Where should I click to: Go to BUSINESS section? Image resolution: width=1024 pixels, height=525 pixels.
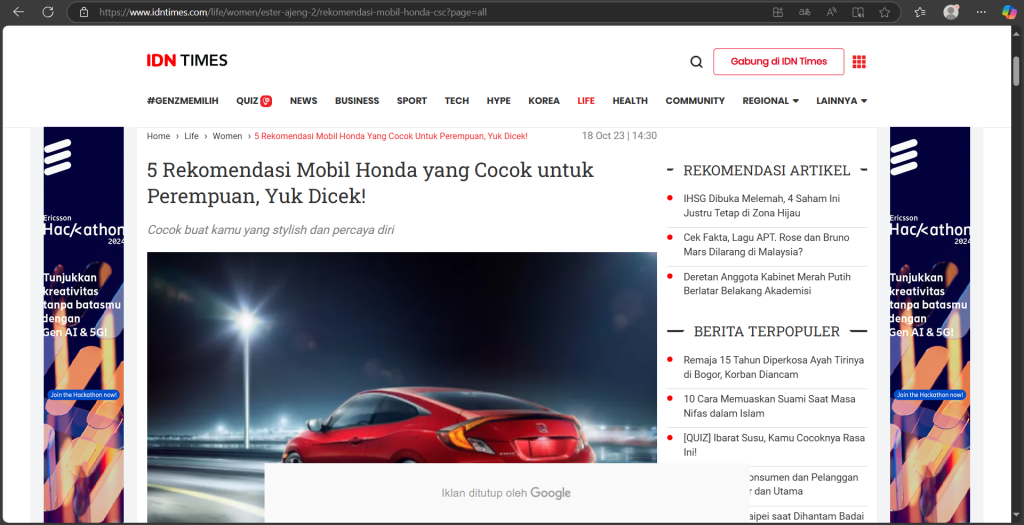click(357, 101)
